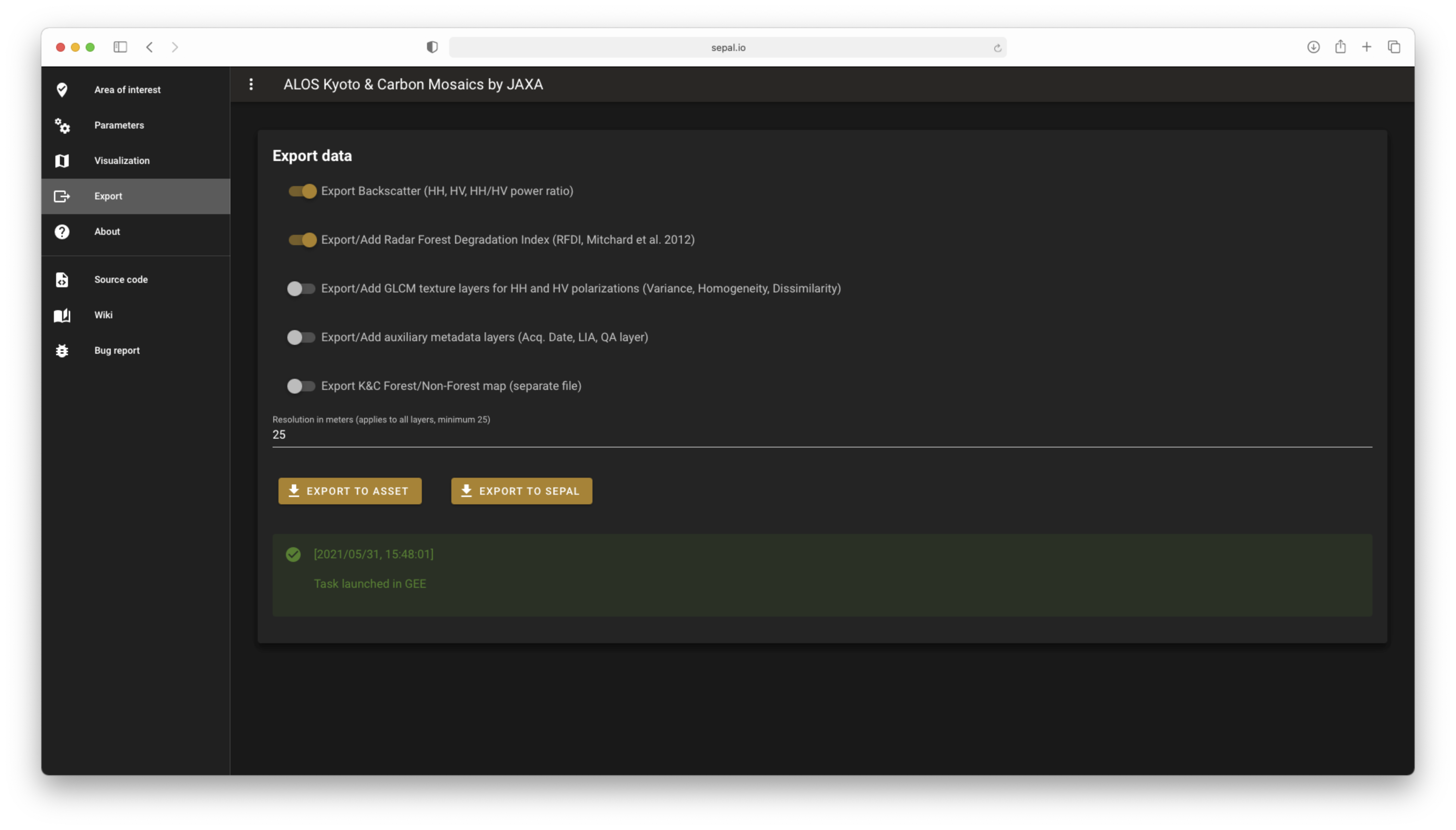Open Source code file icon
This screenshot has width=1456, height=830.
62,279
